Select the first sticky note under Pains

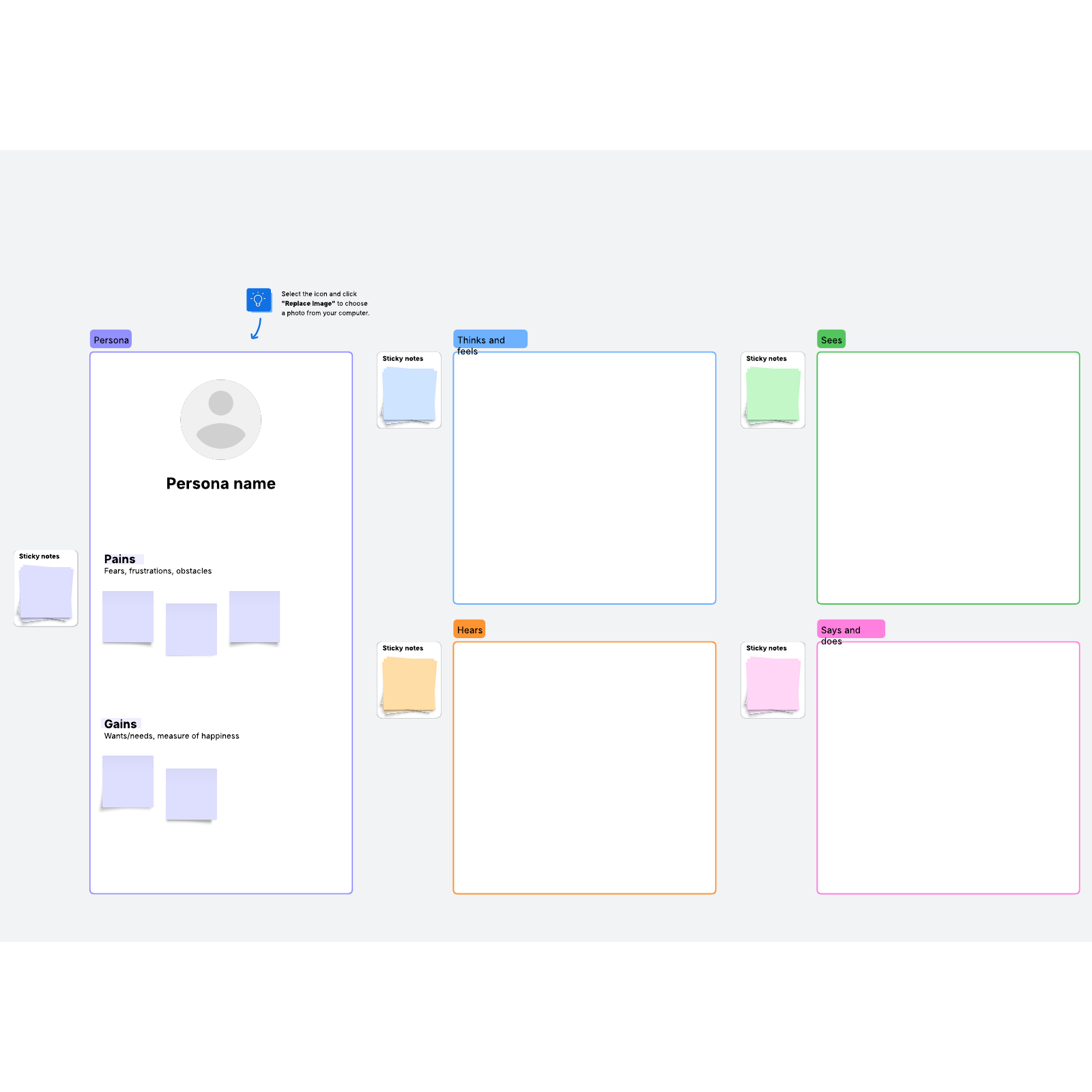128,617
